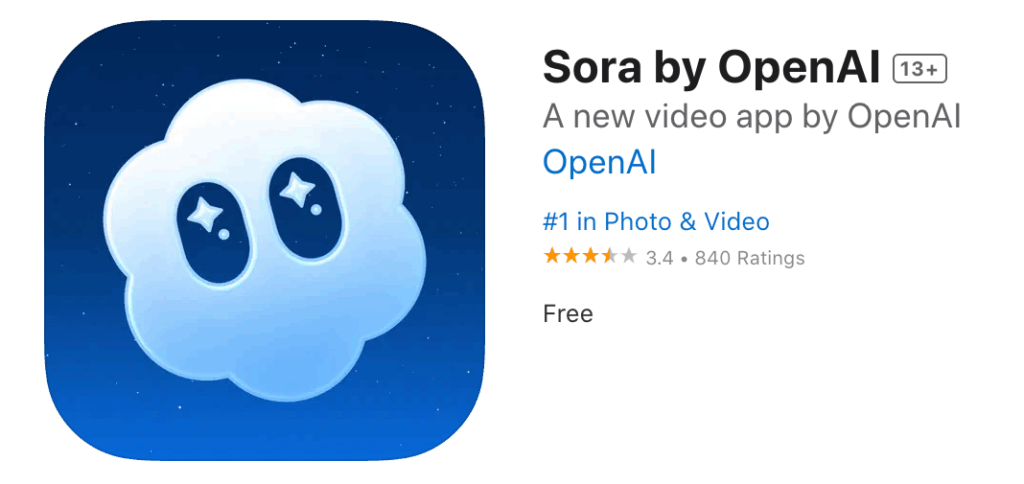Click the small dot in the right eye
This screenshot has width=1024, height=484.
pyautogui.click(x=316, y=210)
